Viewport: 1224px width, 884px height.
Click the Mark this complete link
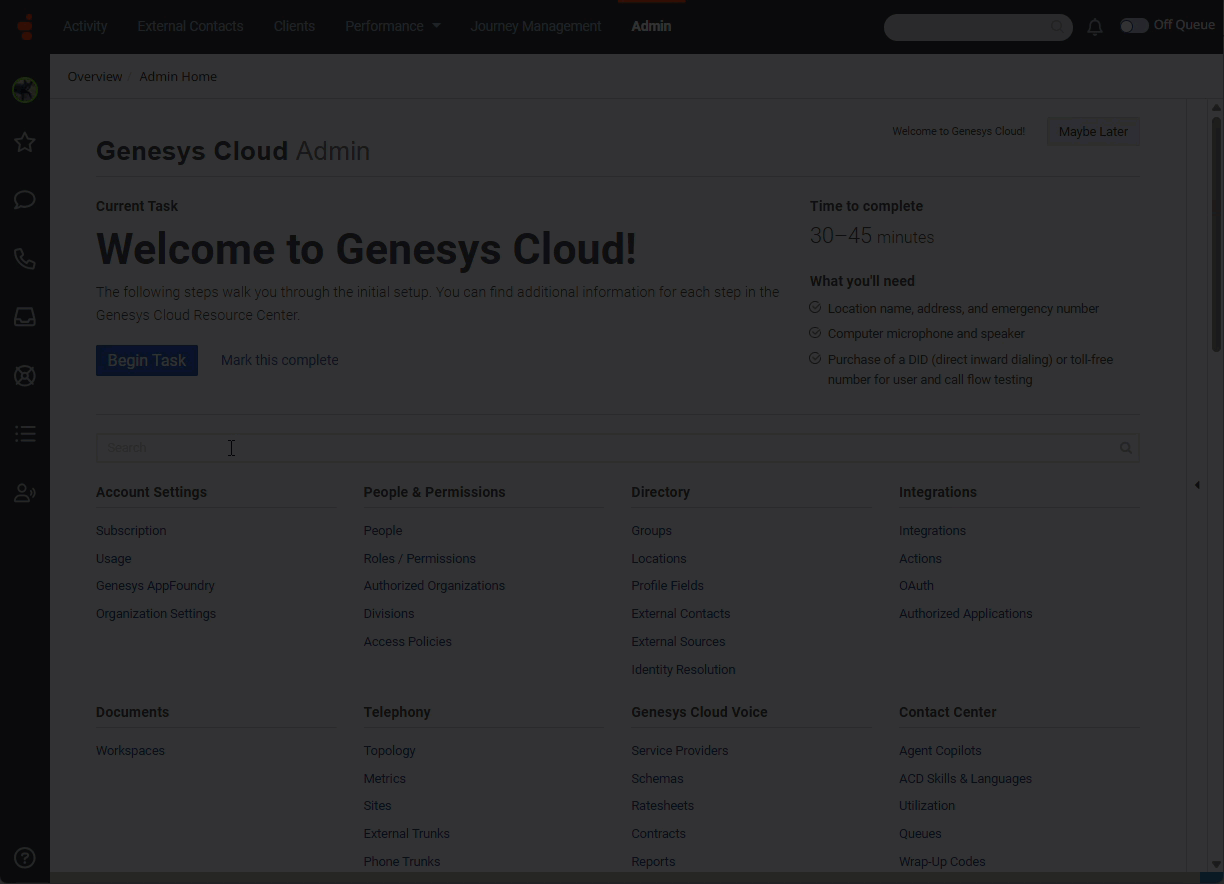pos(279,360)
